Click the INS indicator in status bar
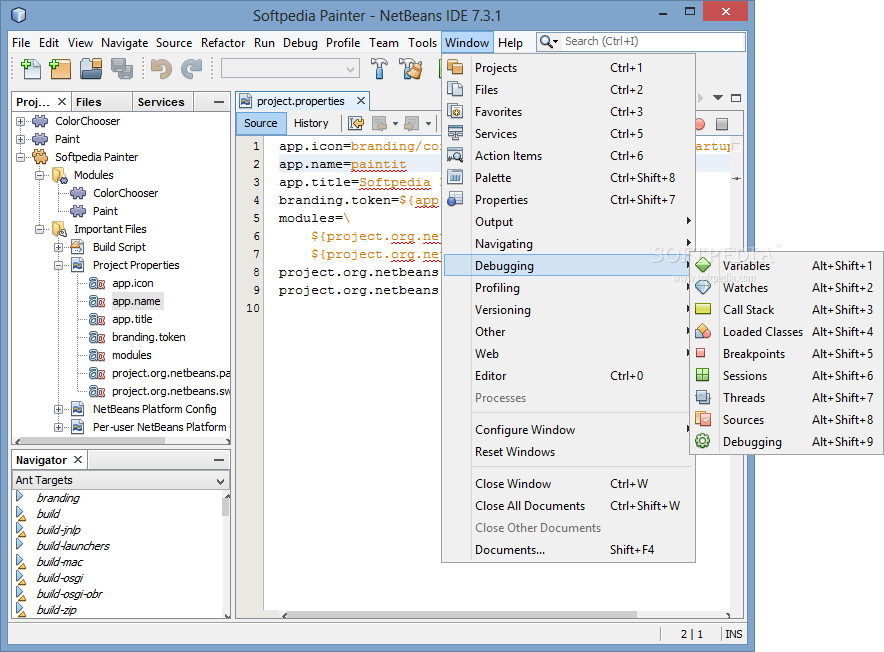Viewport: 884px width, 652px height. tap(733, 634)
